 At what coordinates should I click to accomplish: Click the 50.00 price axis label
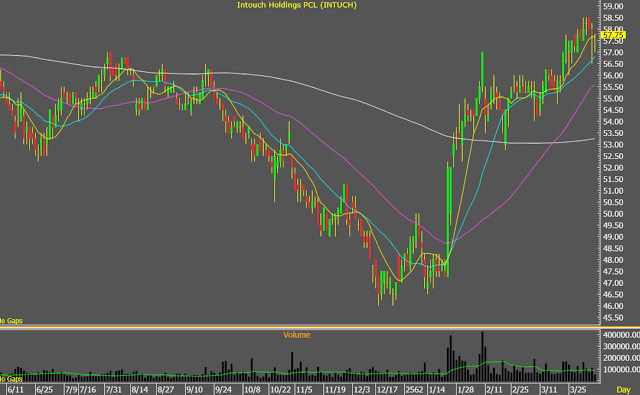coord(613,214)
